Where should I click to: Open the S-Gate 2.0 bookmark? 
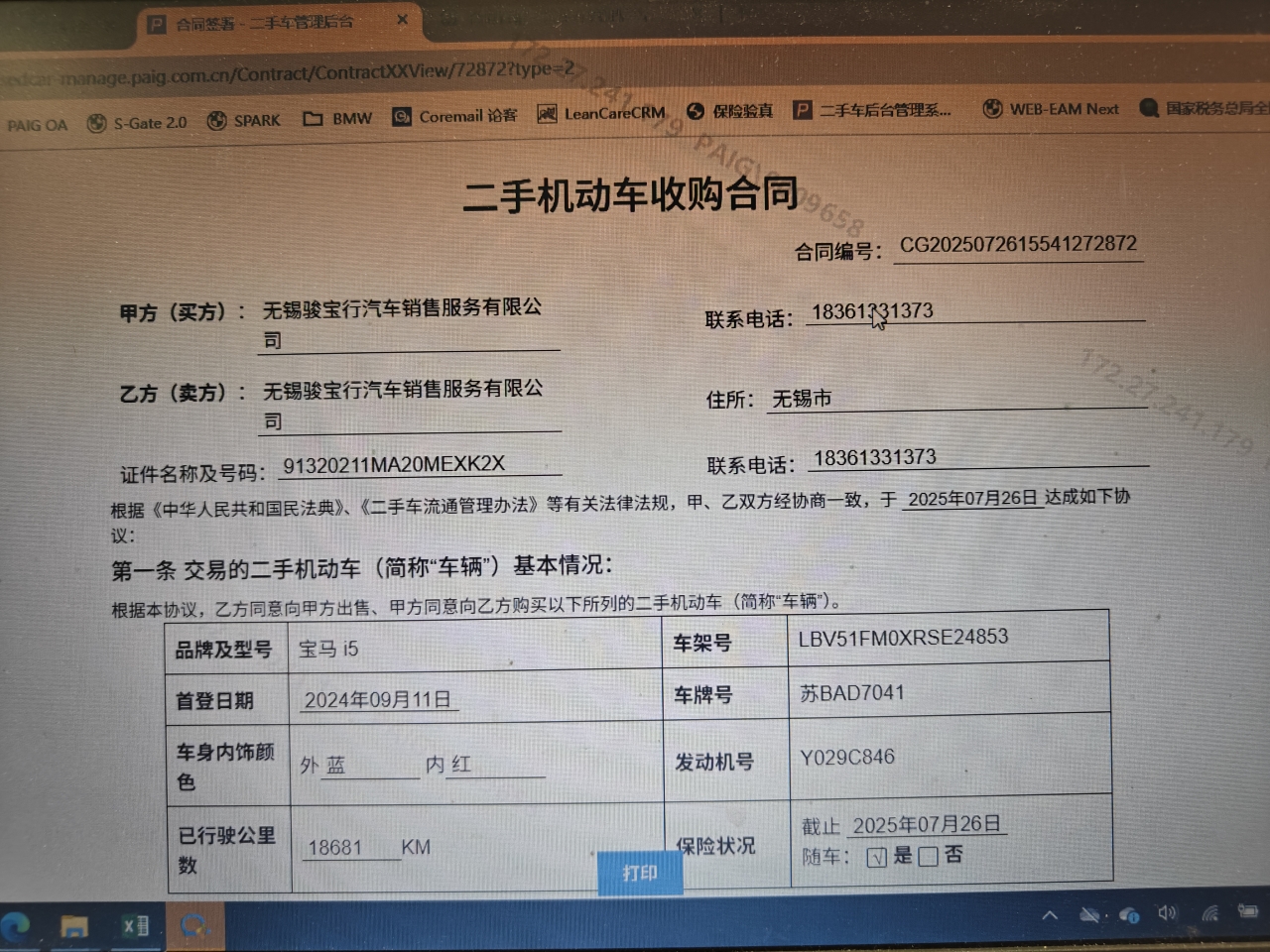pyautogui.click(x=138, y=123)
